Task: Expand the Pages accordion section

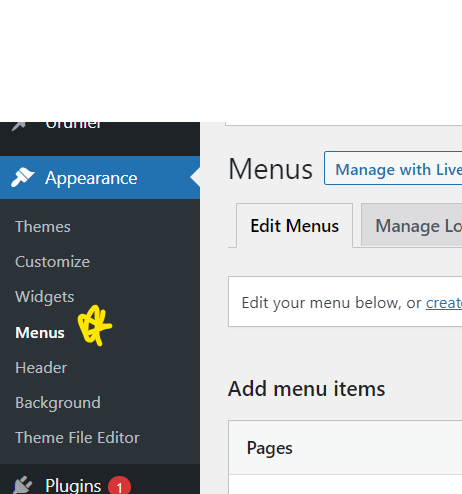Action: 345,448
